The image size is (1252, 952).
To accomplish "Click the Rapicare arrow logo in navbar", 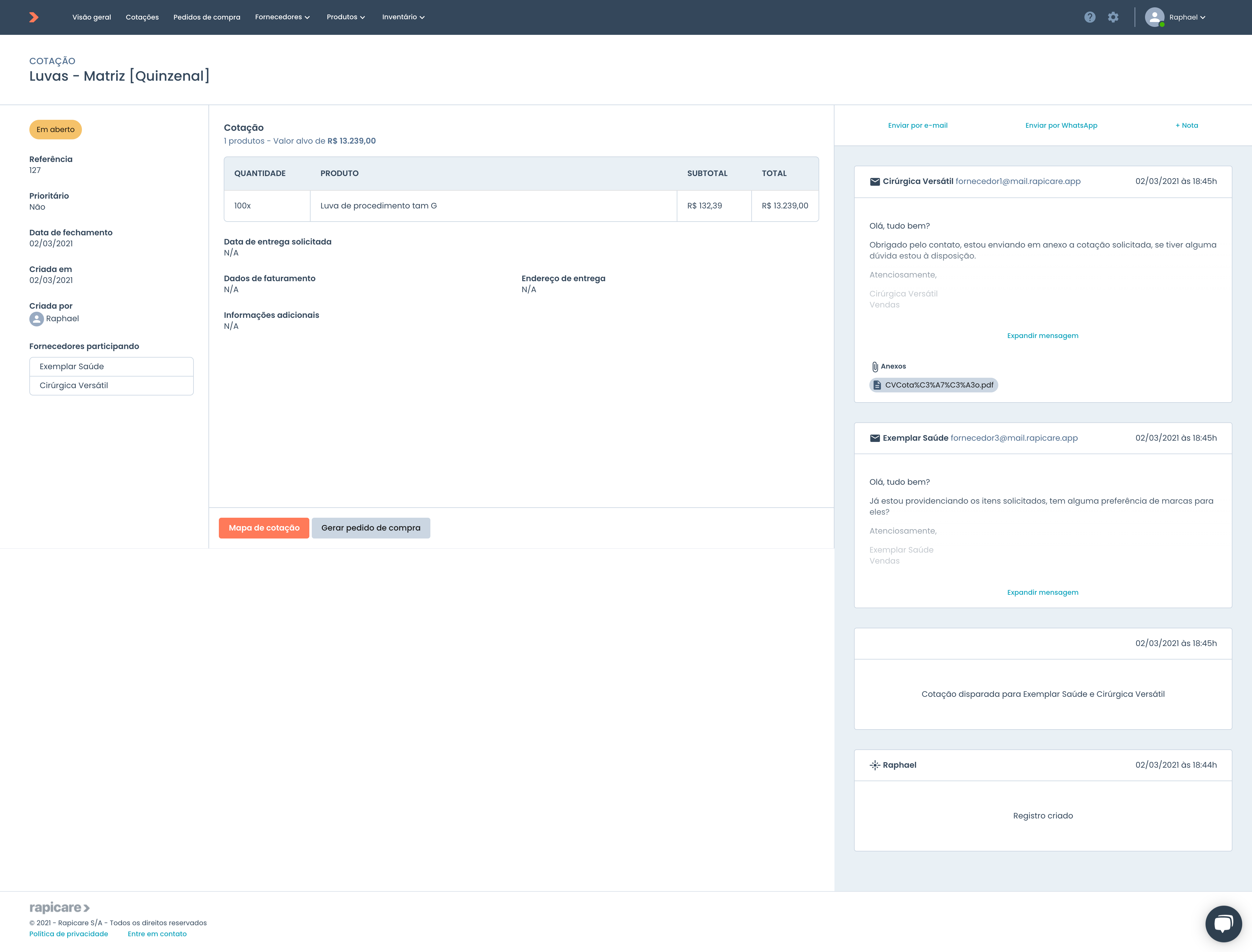I will click(x=34, y=17).
